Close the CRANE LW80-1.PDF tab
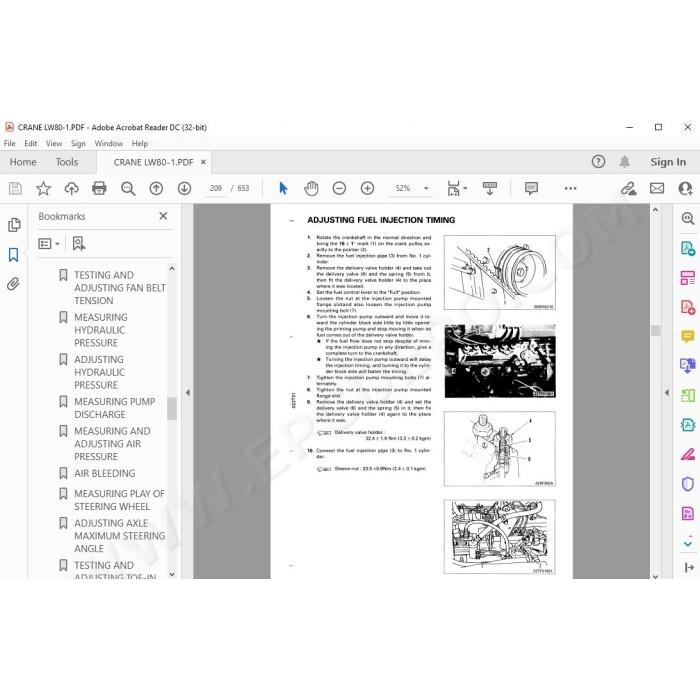 [x=203, y=162]
